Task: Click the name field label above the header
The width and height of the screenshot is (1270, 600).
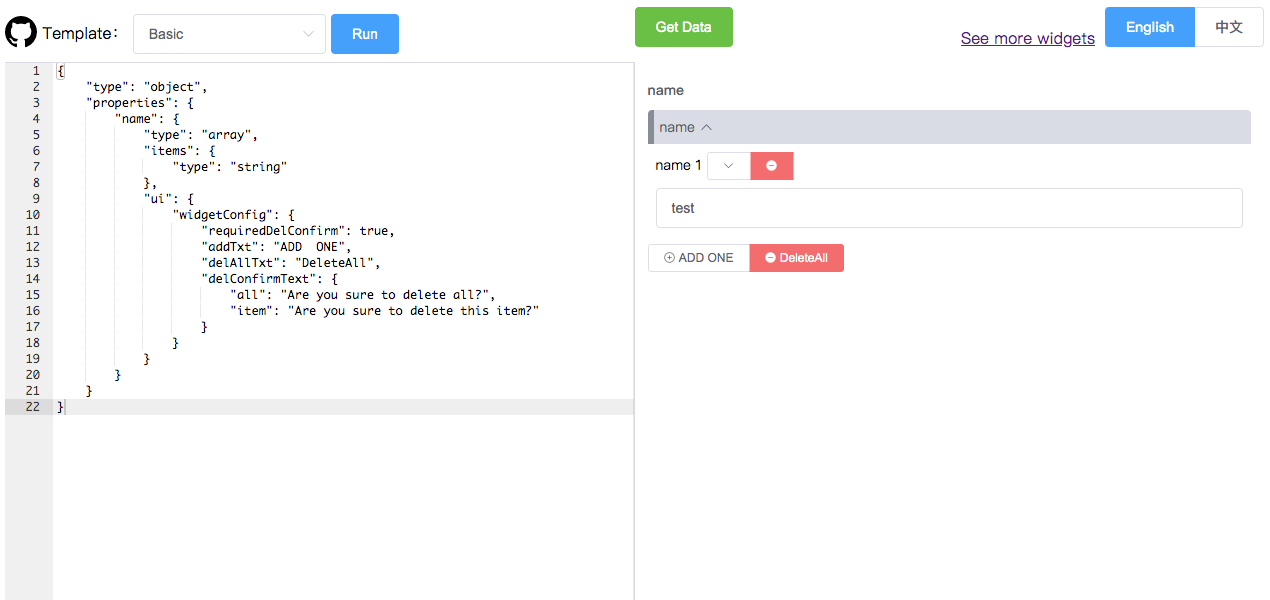Action: click(x=666, y=90)
